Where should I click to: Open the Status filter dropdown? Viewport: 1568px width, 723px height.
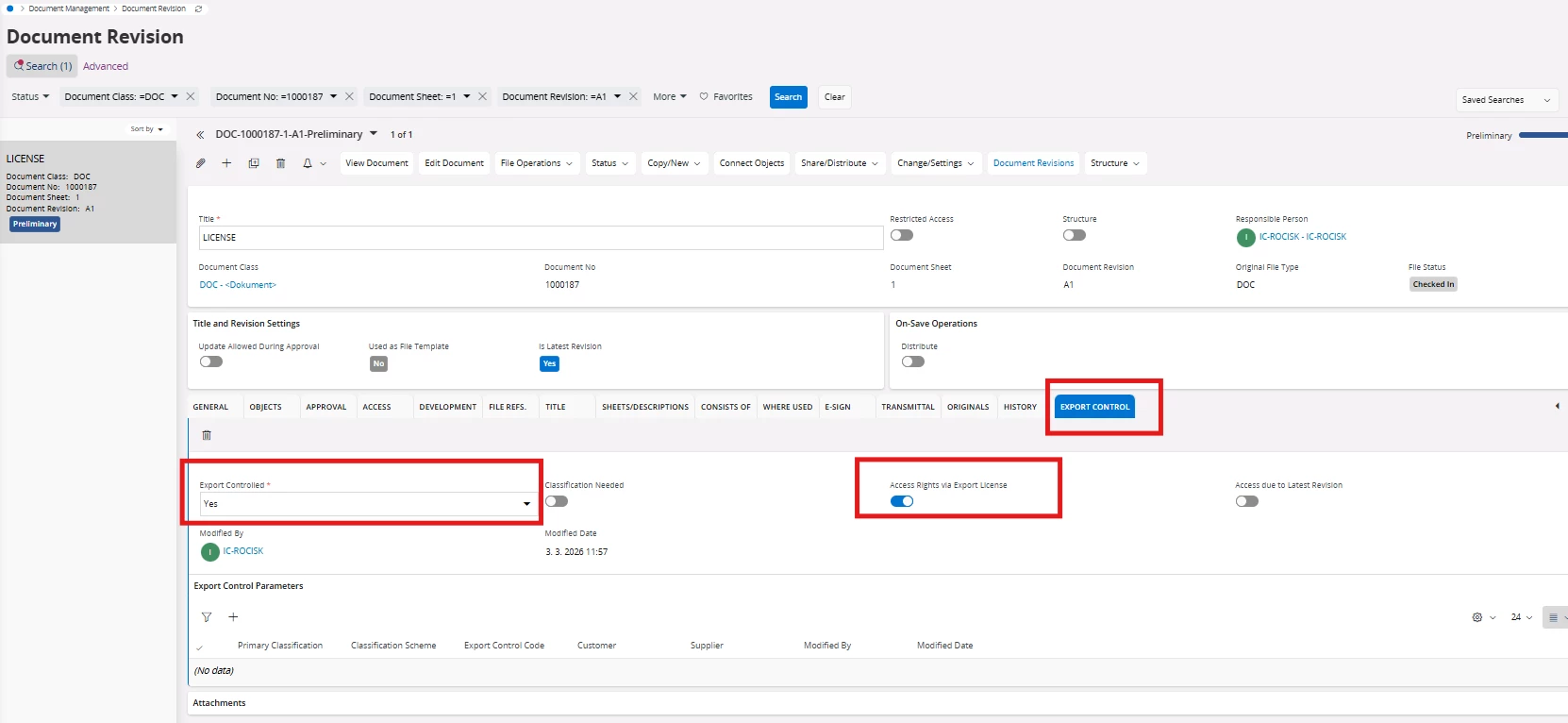(30, 96)
